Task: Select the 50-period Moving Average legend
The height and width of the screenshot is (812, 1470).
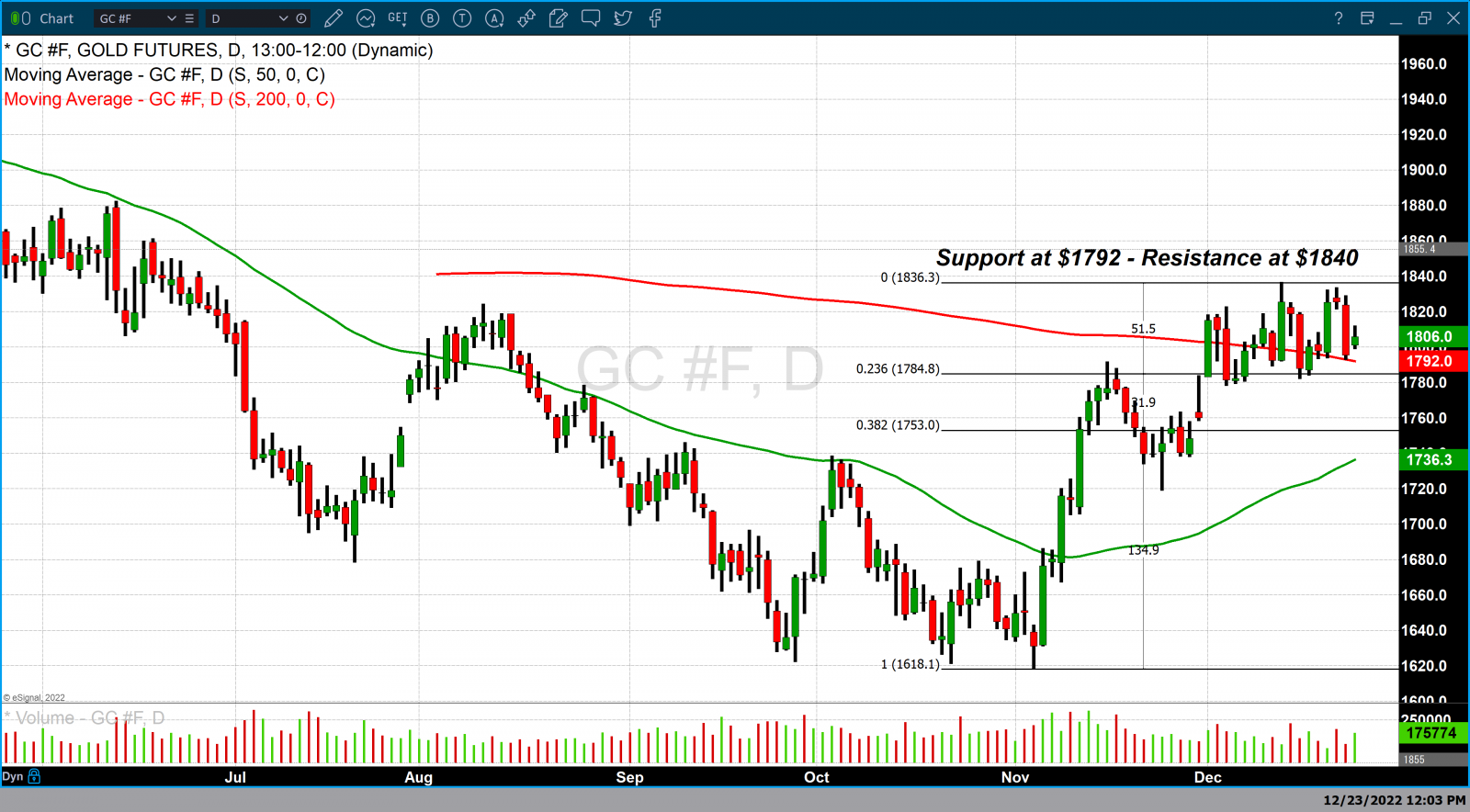Action: (164, 74)
